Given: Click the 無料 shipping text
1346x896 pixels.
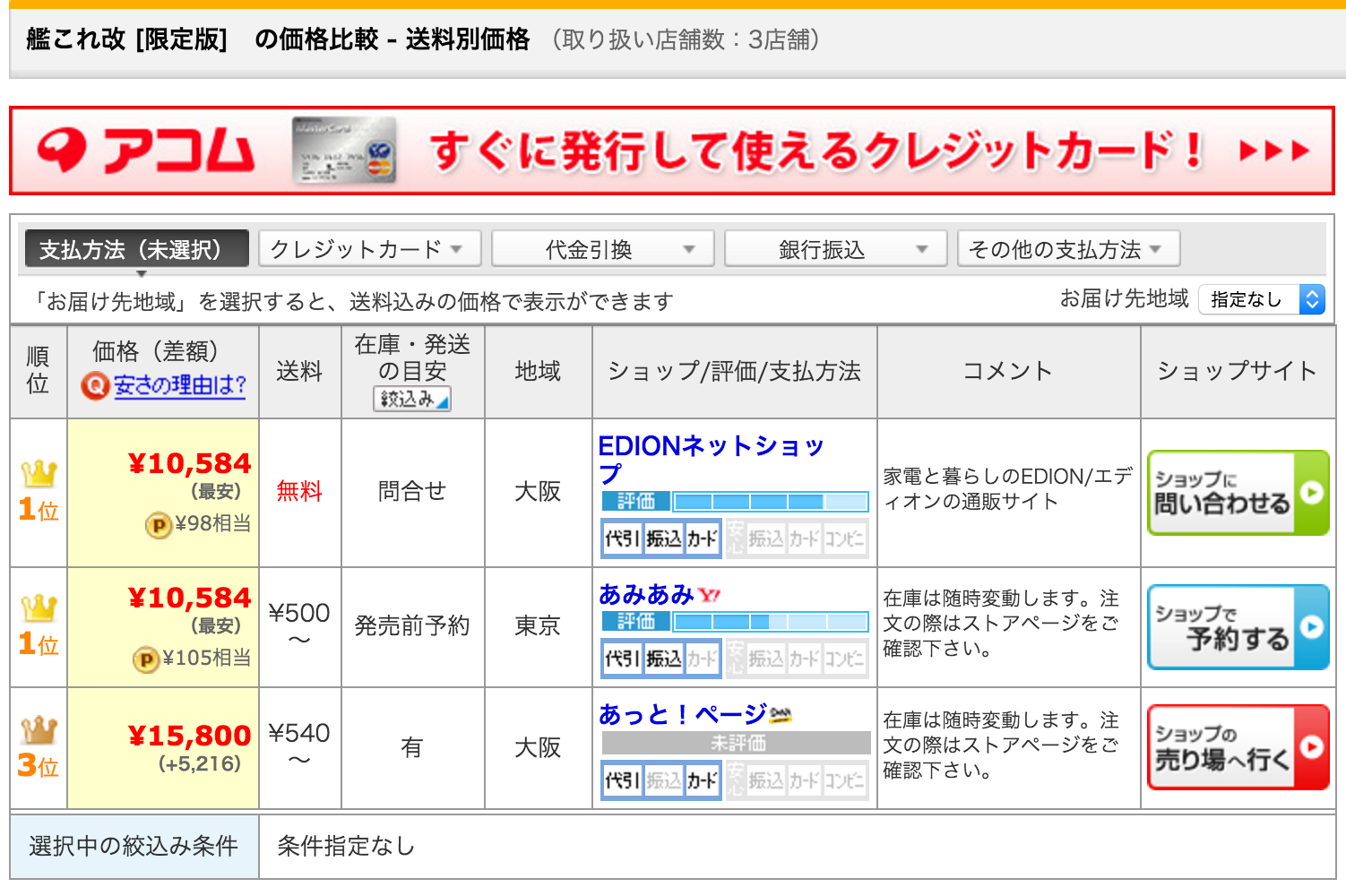Looking at the screenshot, I should point(299,491).
